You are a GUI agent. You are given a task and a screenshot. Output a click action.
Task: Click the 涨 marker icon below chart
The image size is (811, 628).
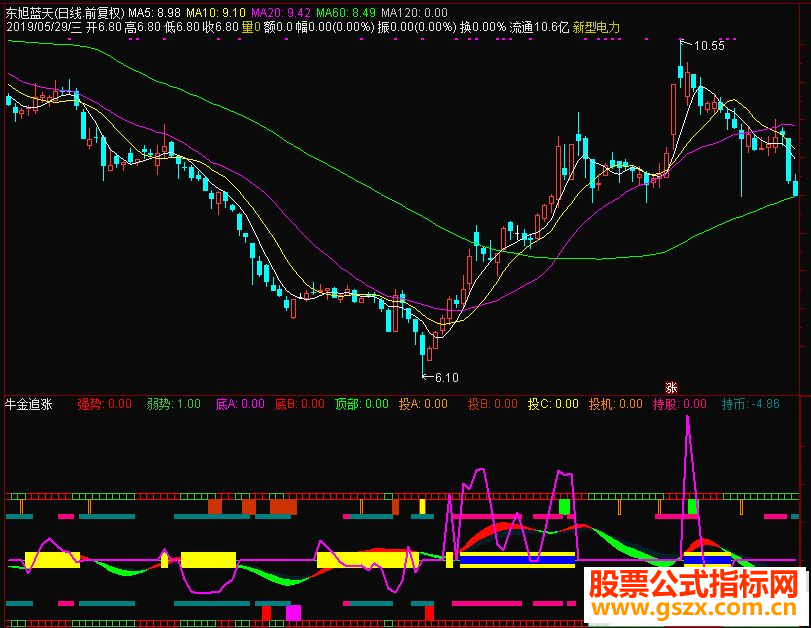point(671,387)
